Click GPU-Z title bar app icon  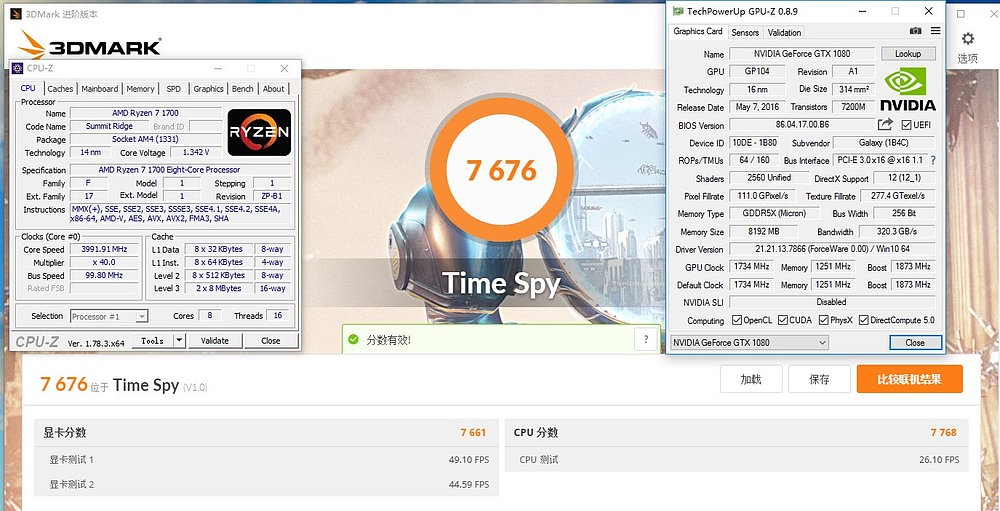(x=677, y=11)
